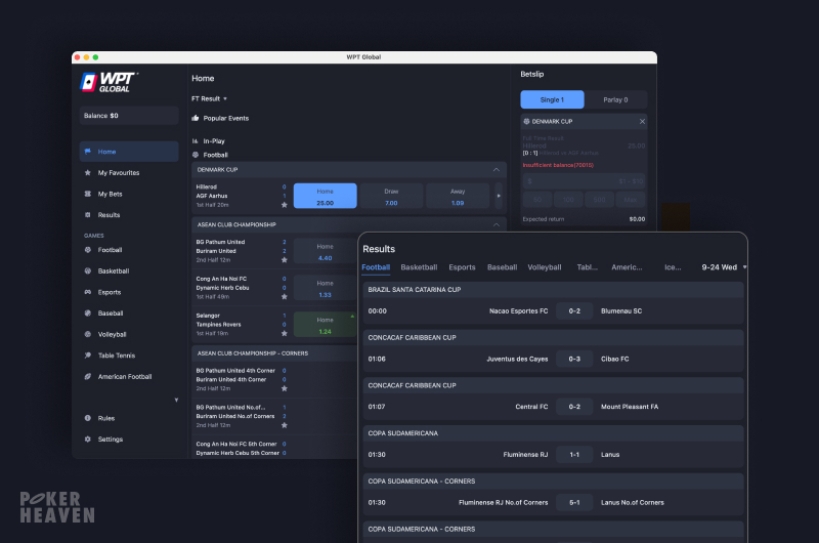Collapse the ASEAN Club Championship section
The height and width of the screenshot is (543, 819).
[x=496, y=225]
